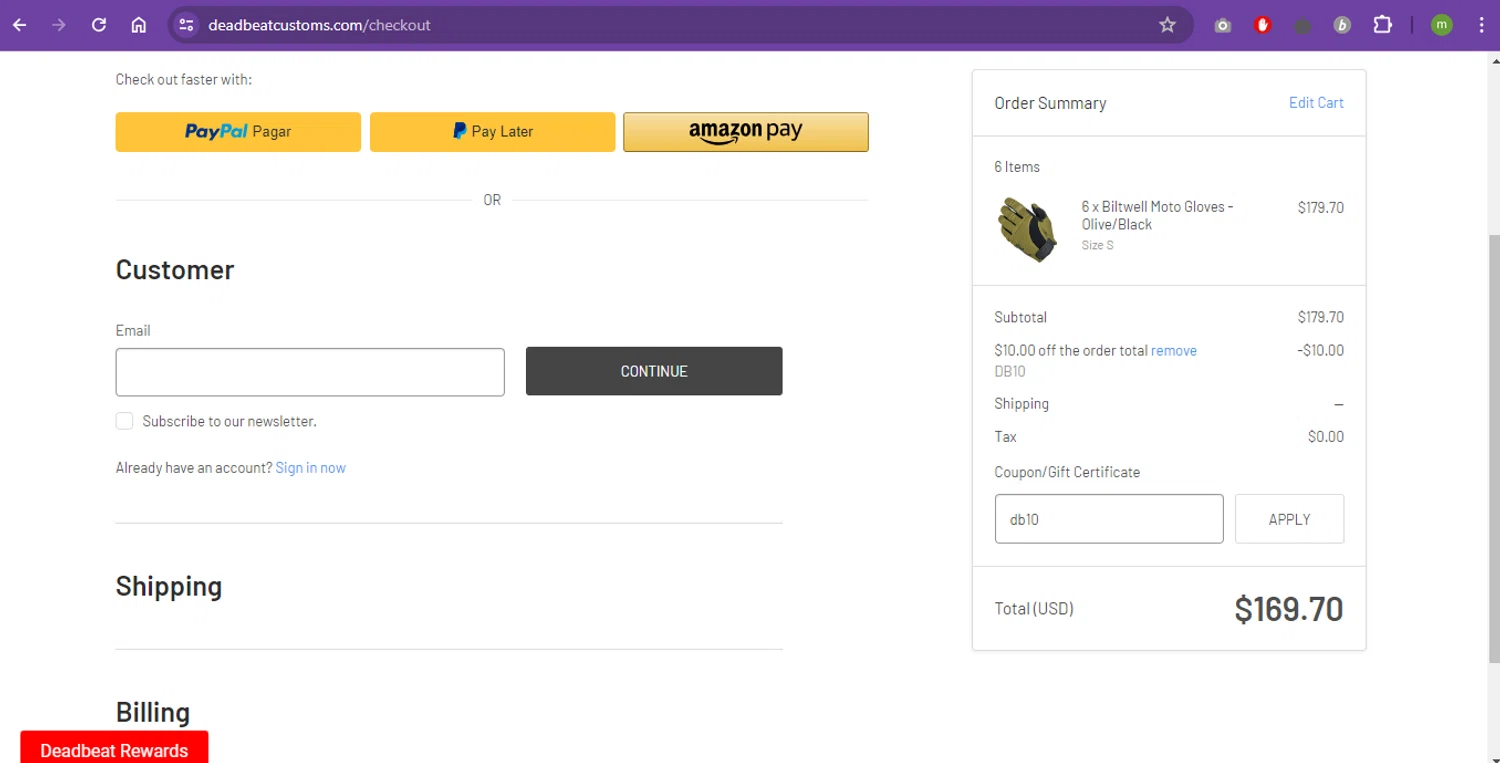Check out with PayPal Pagar
1500x763 pixels.
[x=238, y=132]
